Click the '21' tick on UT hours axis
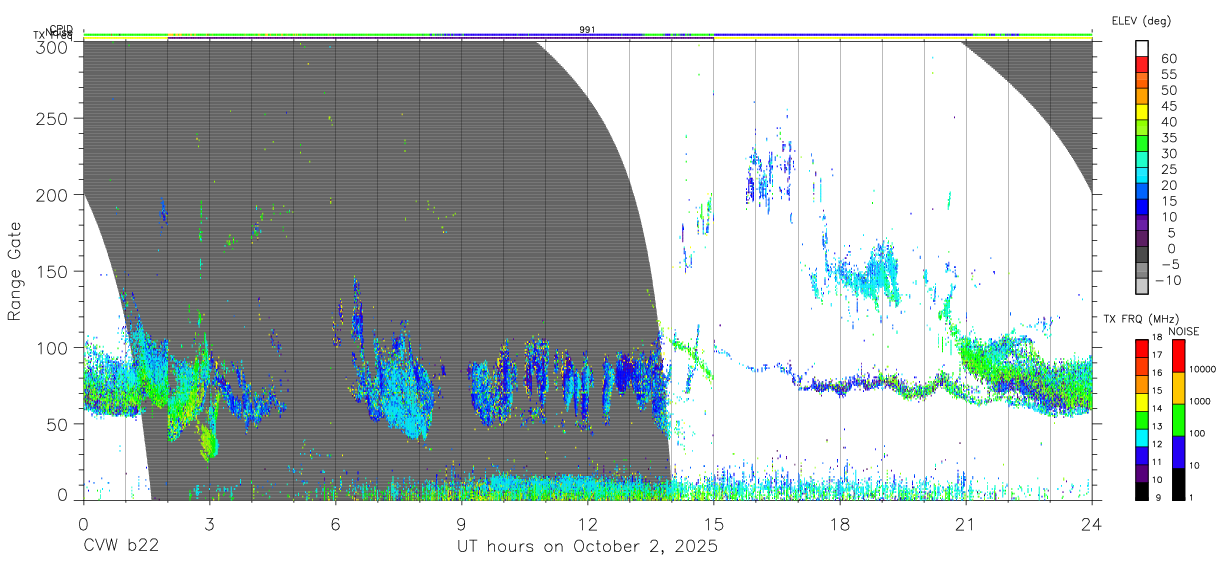Viewport: 1228px width, 567px height. click(965, 522)
